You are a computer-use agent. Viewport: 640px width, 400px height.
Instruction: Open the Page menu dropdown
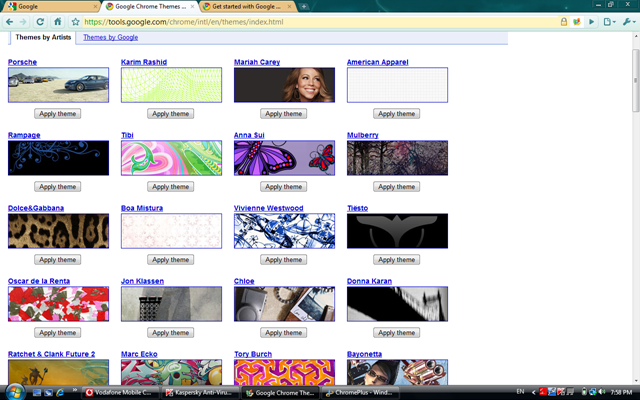coord(609,22)
